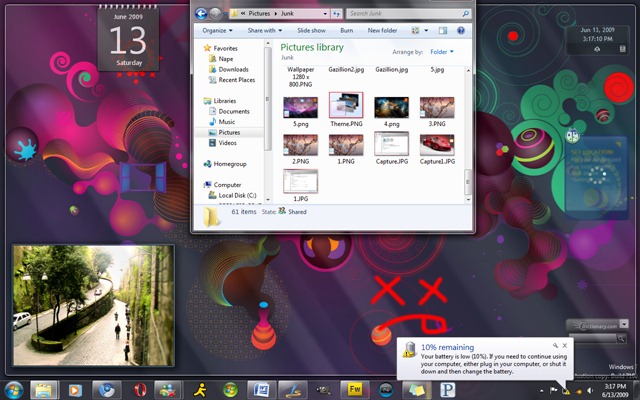640x400 pixels.
Task: Click the back arrow in Explorer
Action: pyautogui.click(x=201, y=14)
